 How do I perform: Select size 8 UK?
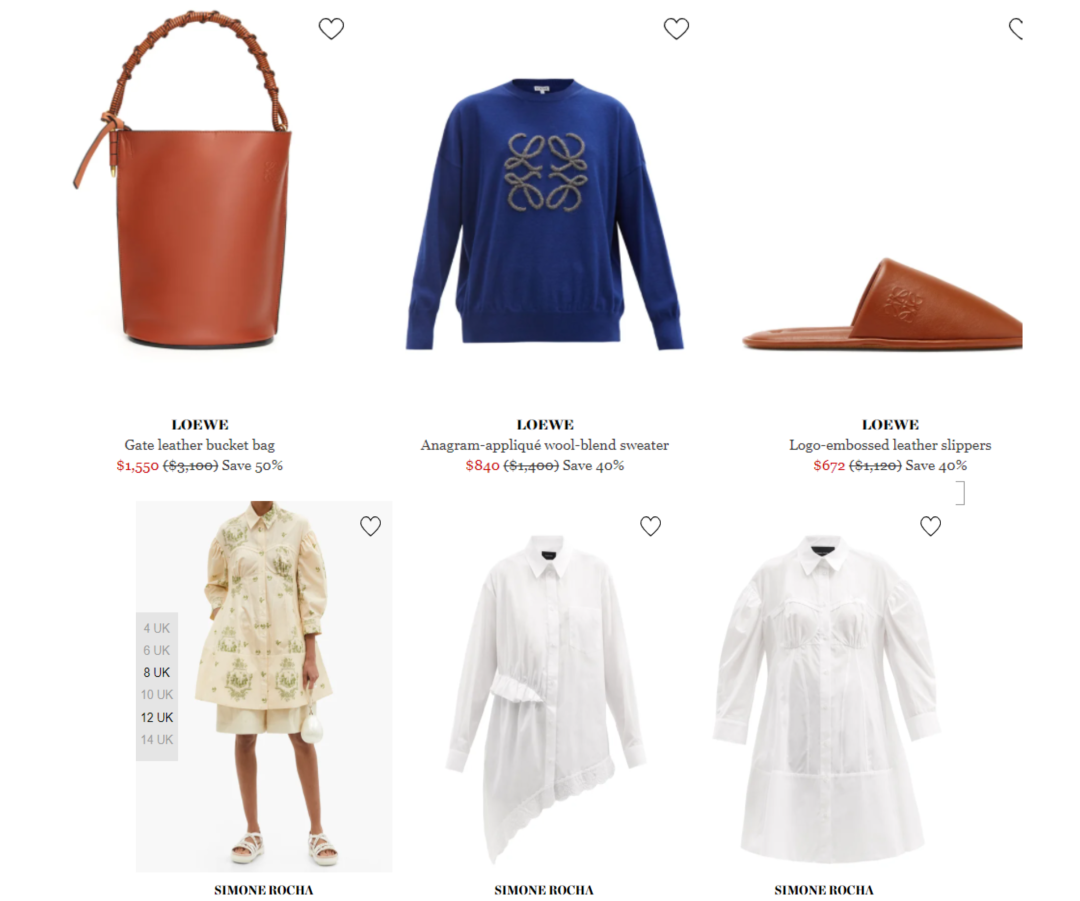(156, 672)
